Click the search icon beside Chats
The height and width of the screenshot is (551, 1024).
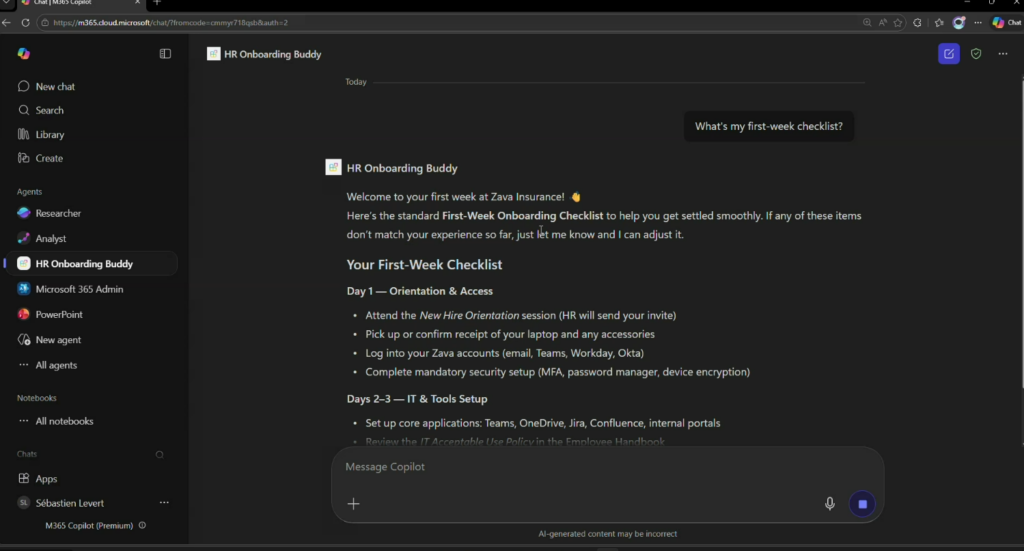[x=159, y=454]
